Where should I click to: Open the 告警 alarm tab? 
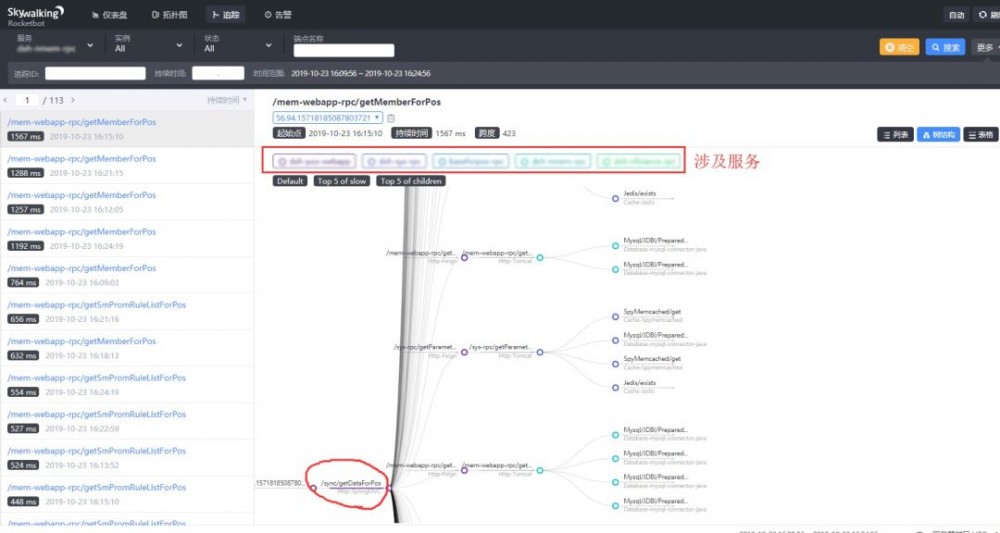(x=277, y=15)
